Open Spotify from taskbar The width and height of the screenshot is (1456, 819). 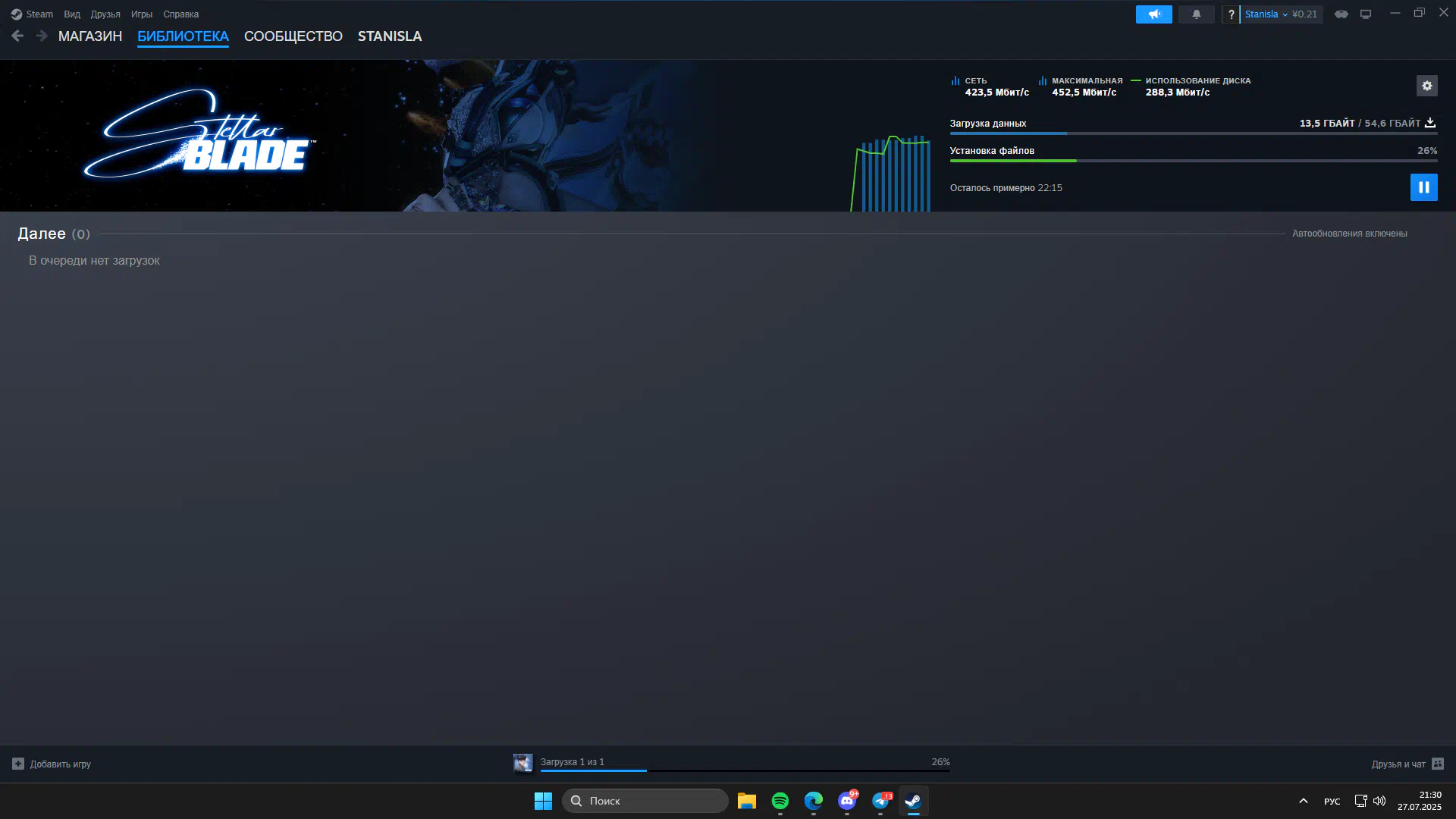pyautogui.click(x=780, y=801)
